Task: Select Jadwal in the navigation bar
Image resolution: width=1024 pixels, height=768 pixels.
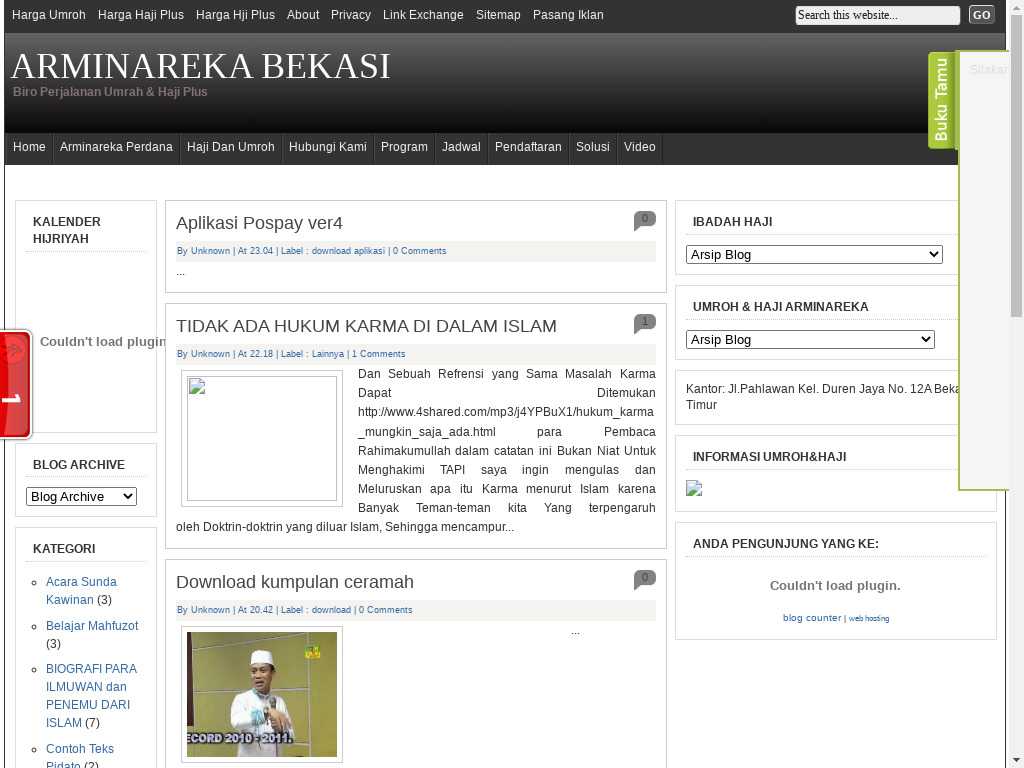Action: pyautogui.click(x=461, y=147)
